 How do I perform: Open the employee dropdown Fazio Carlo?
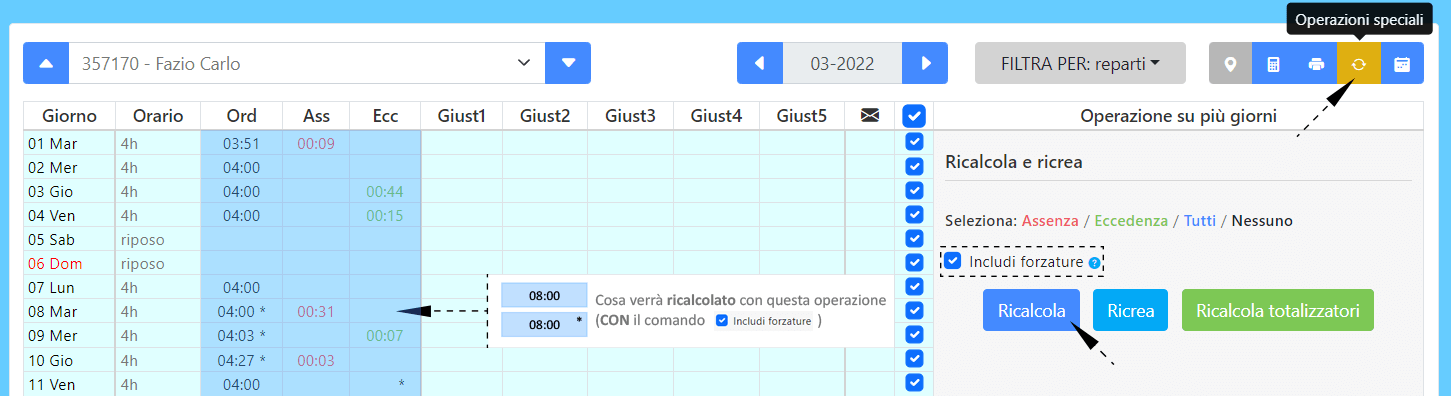307,63
